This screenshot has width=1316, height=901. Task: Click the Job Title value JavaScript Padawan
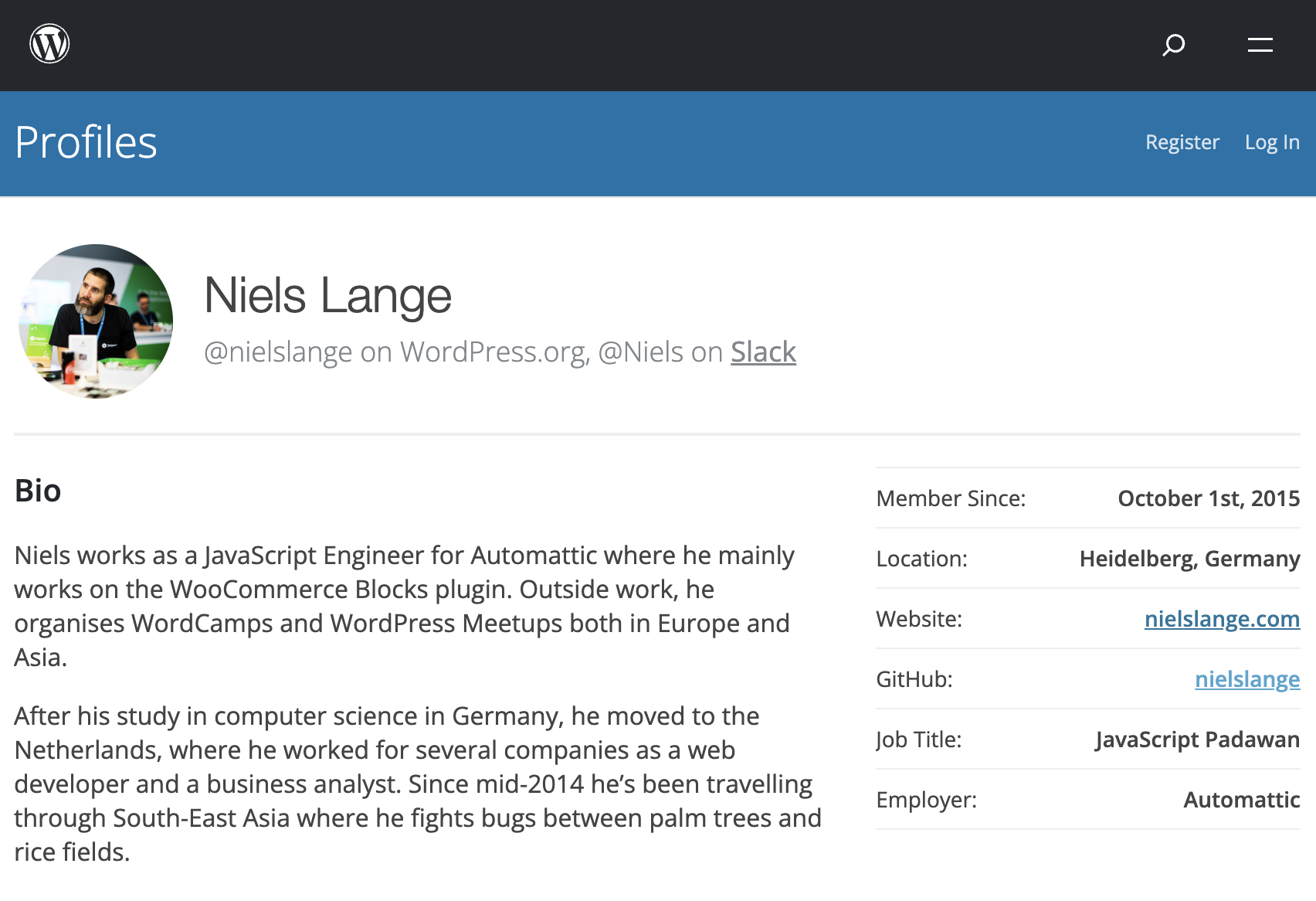pos(1197,739)
